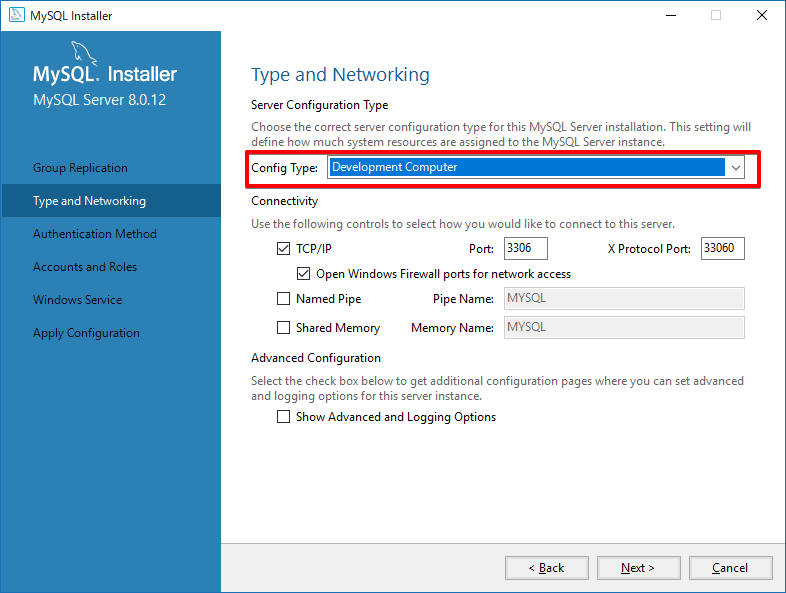Select the Development Computer combo box field

[526, 168]
